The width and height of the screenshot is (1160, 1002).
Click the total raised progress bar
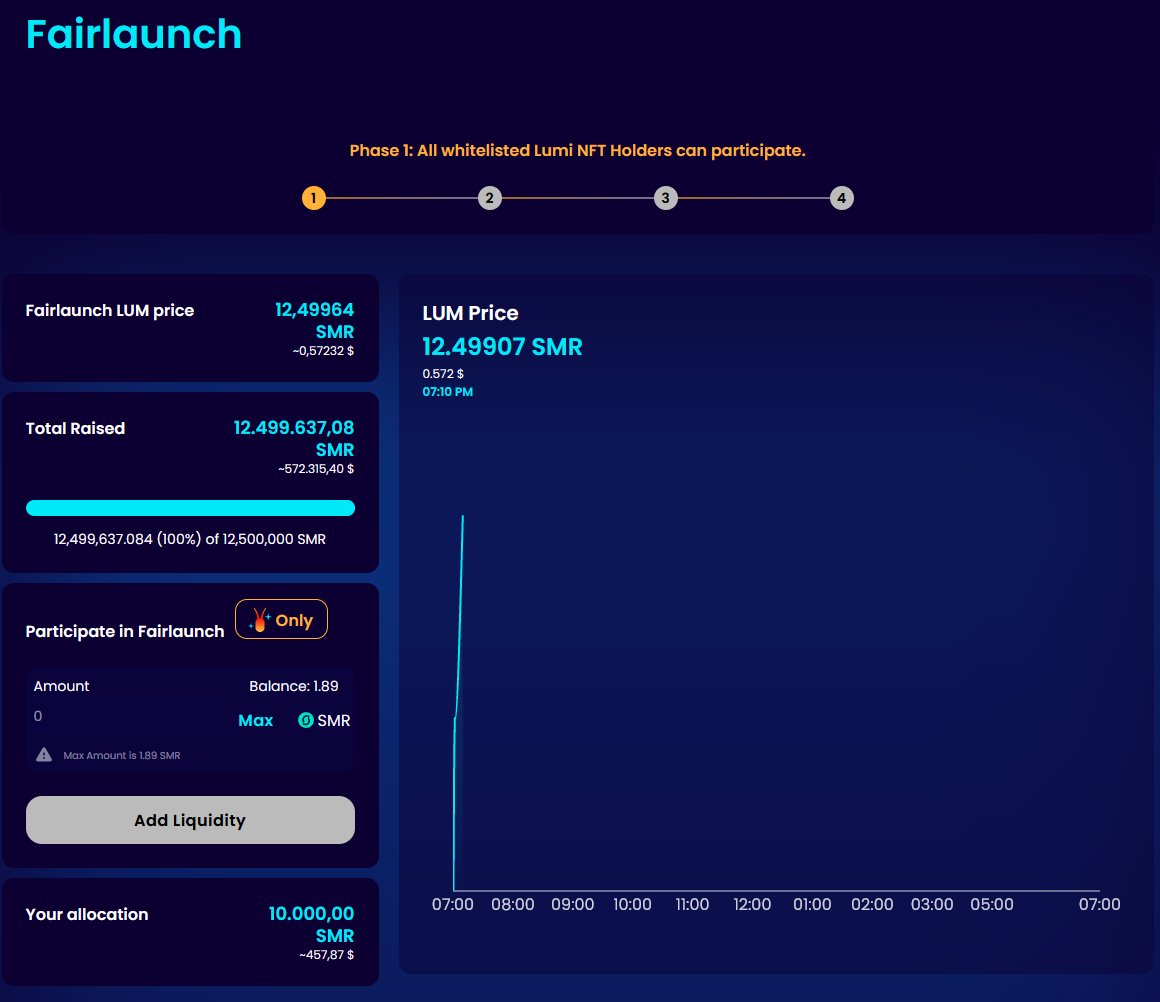pyautogui.click(x=190, y=508)
